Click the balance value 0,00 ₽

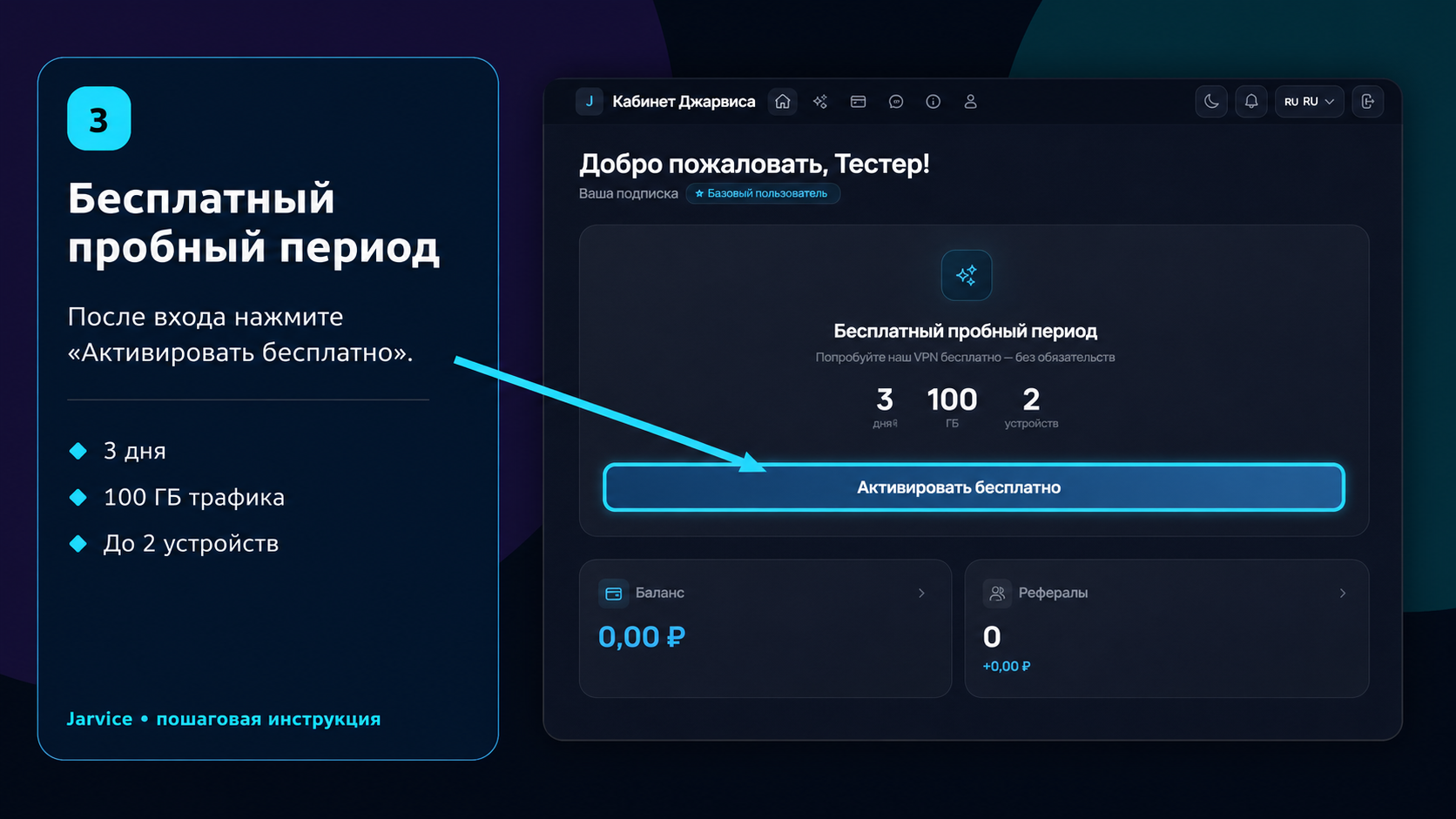click(x=642, y=637)
